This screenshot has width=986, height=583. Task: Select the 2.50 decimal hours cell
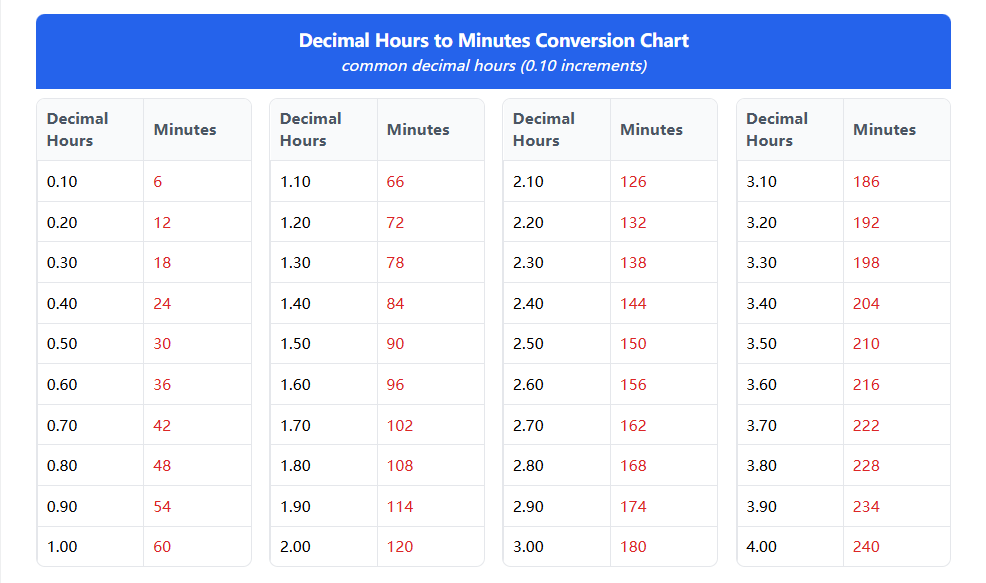[528, 344]
